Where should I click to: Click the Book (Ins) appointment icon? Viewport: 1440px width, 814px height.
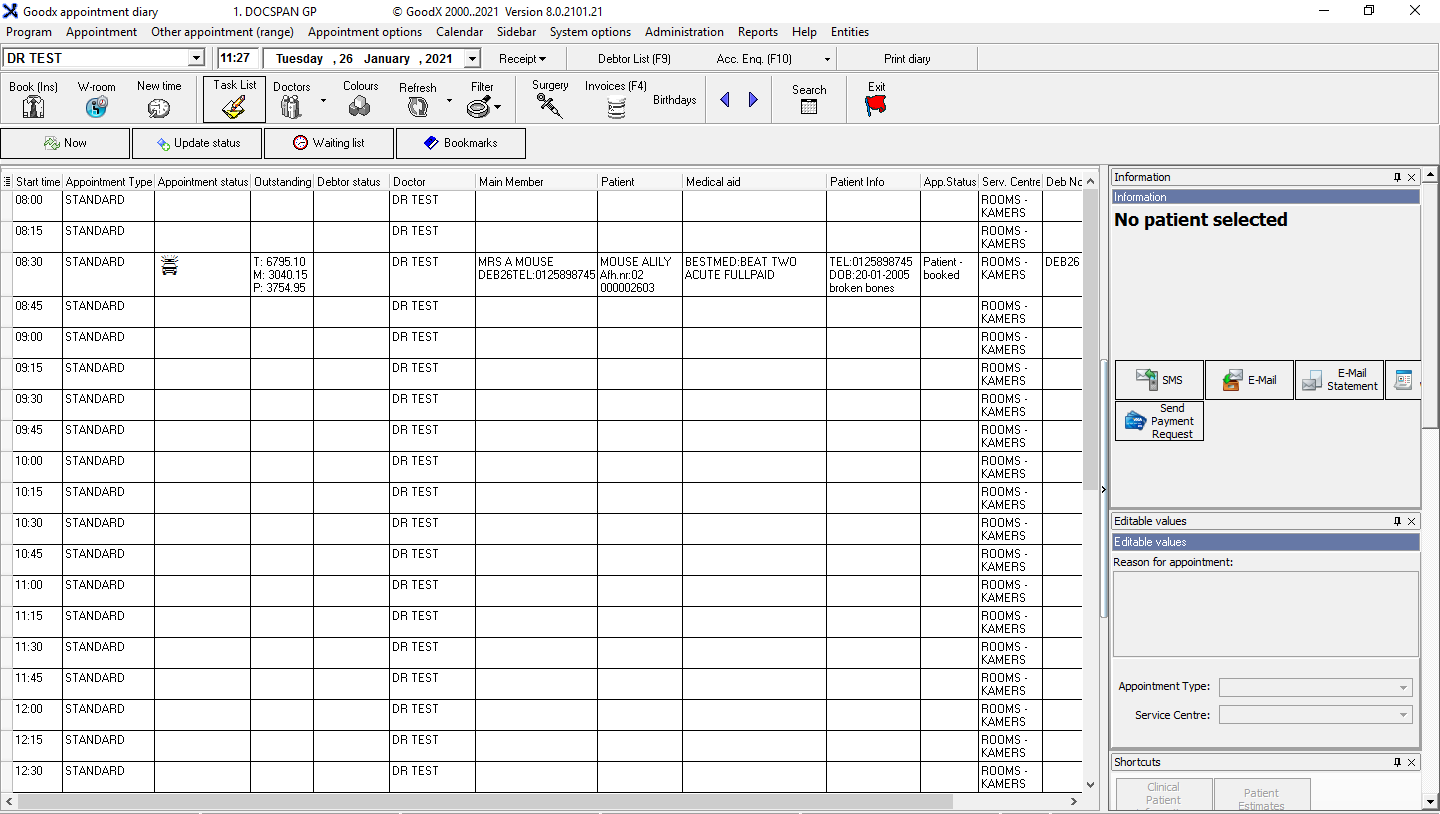click(x=33, y=106)
